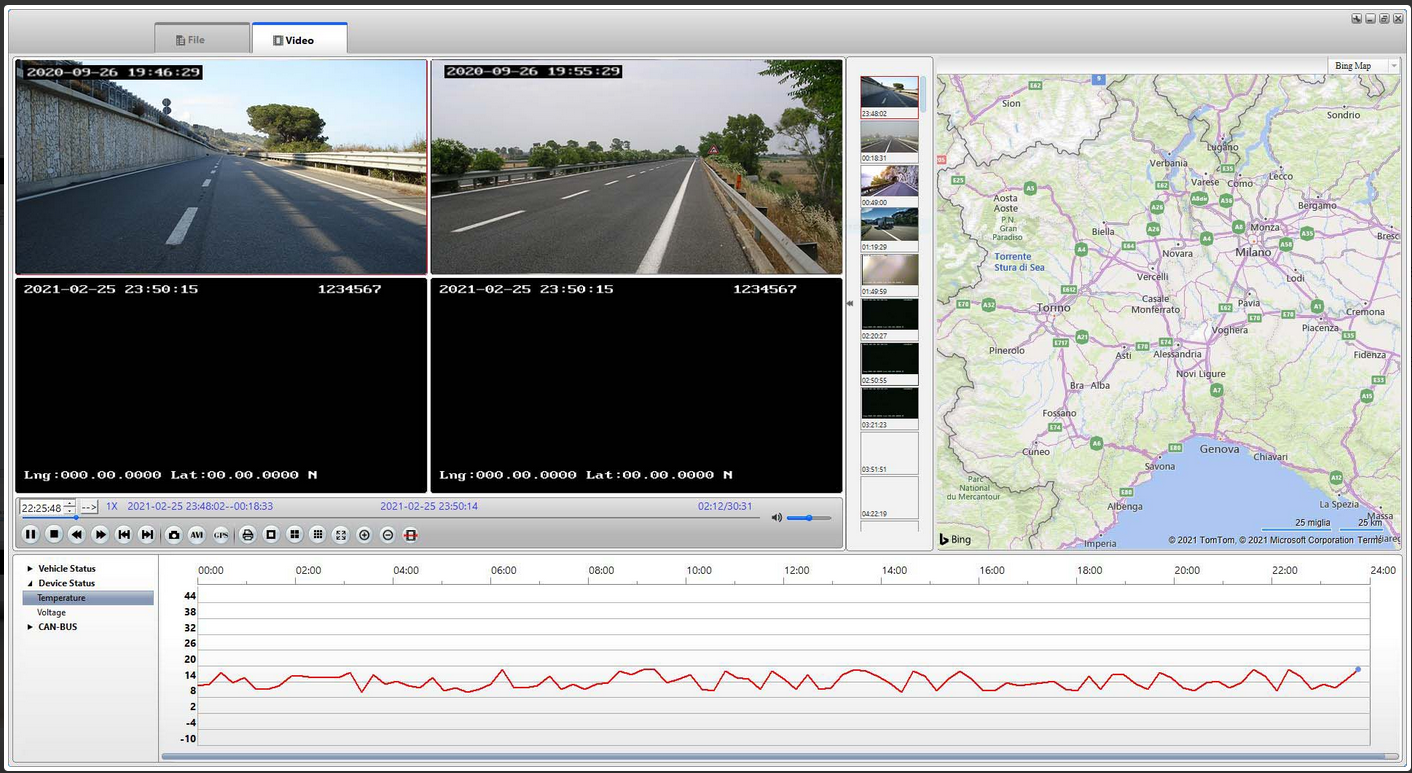Toggle fullscreen video display
Screen dimensions: 1412x773
pos(341,535)
